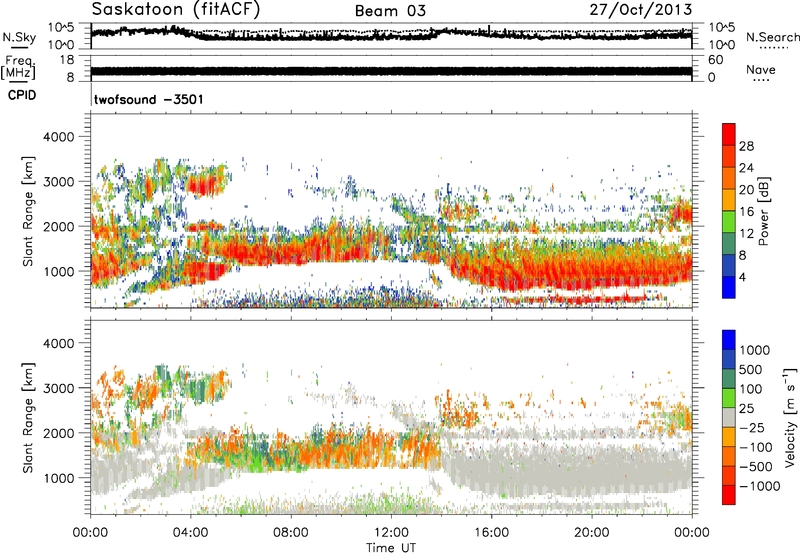The image size is (800, 554).
Task: Click the "24" label on Power color bar
Action: (x=746, y=168)
